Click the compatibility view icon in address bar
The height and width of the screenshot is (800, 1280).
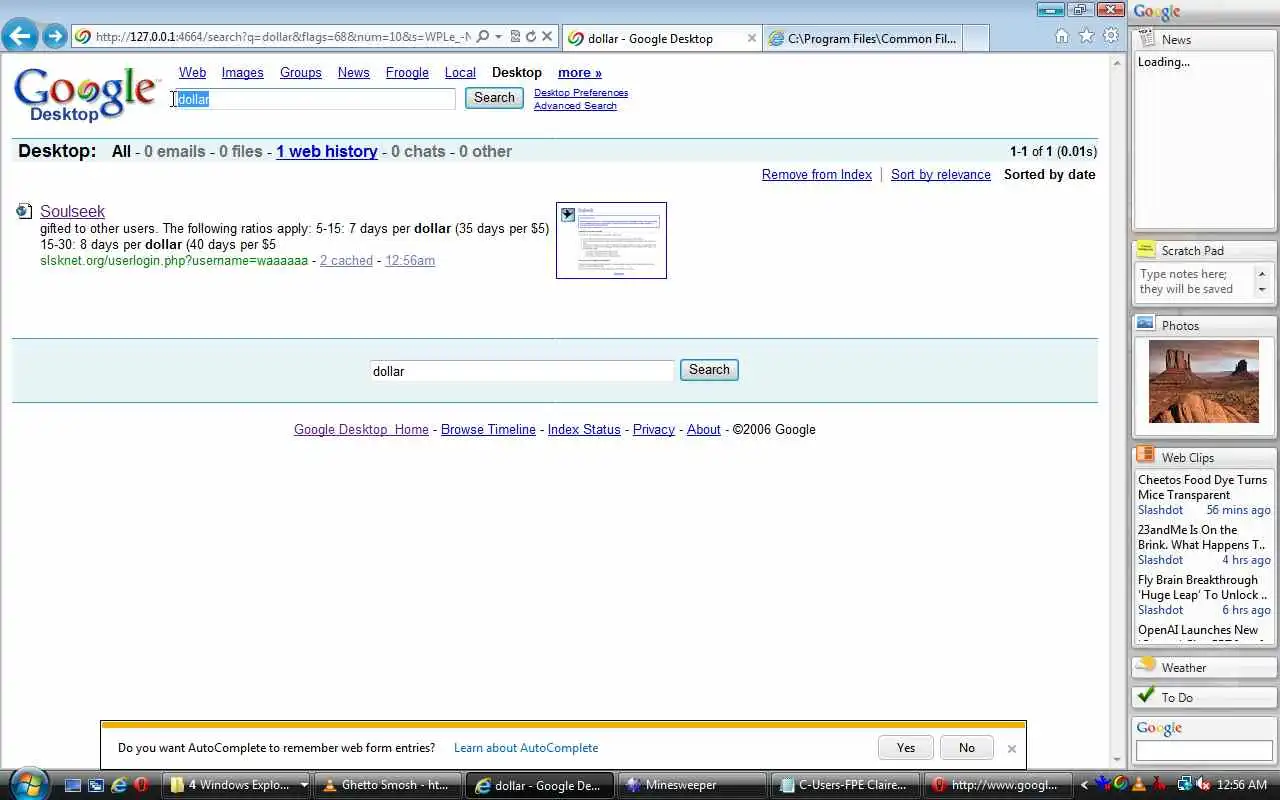coord(515,37)
